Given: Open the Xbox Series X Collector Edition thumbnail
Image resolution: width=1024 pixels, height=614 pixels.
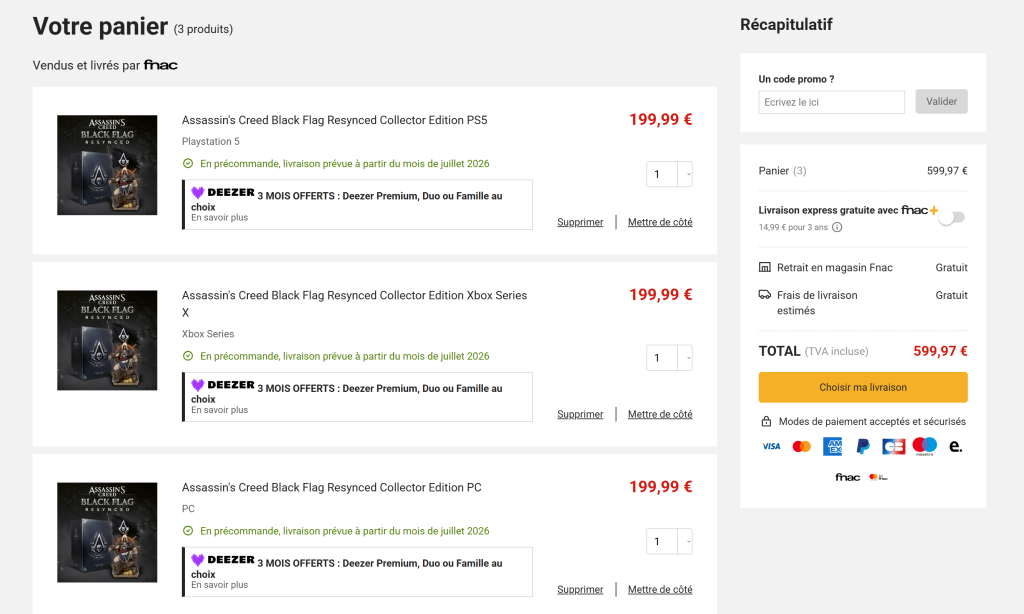Looking at the screenshot, I should pos(107,340).
